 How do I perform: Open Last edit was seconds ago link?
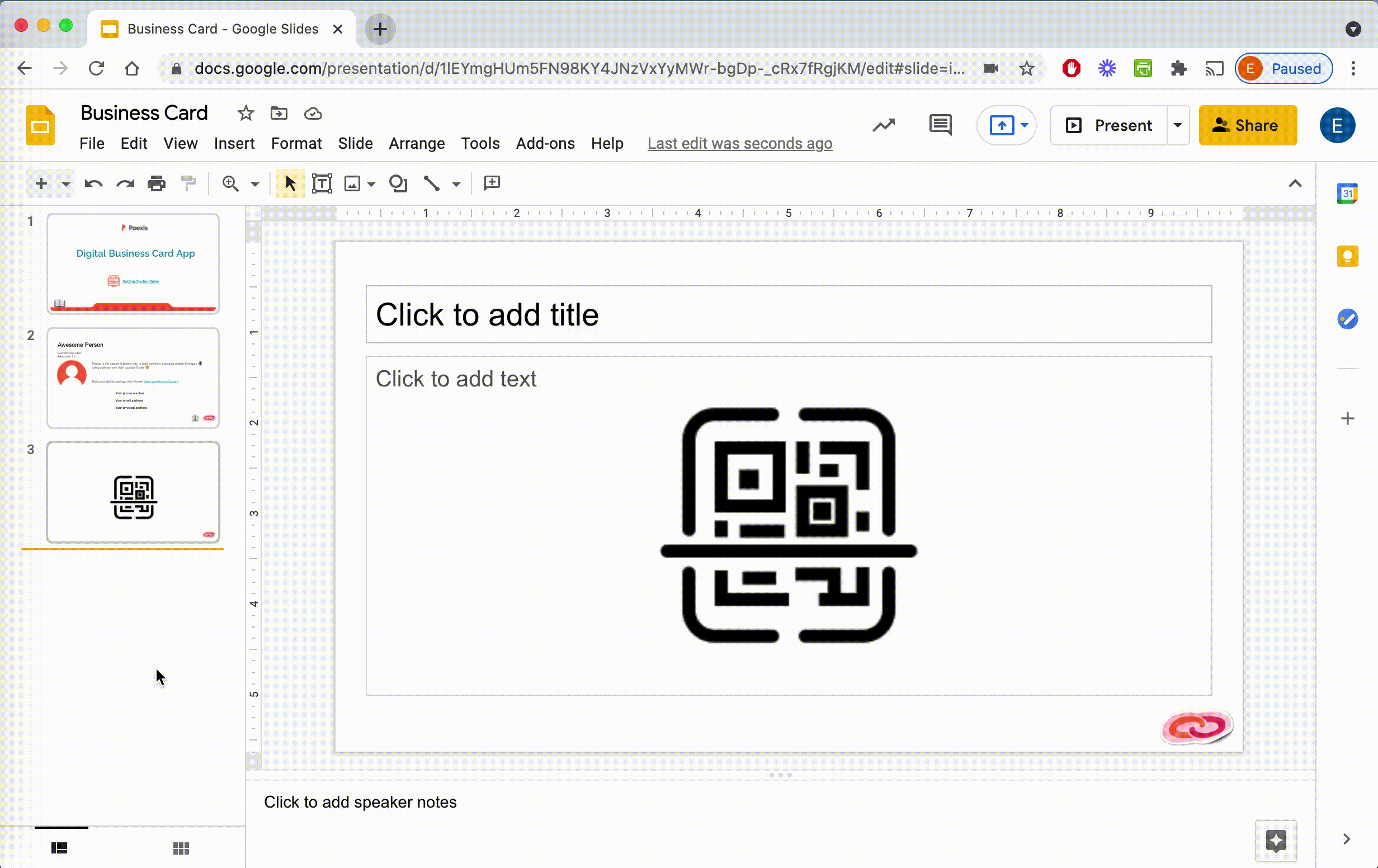click(740, 143)
